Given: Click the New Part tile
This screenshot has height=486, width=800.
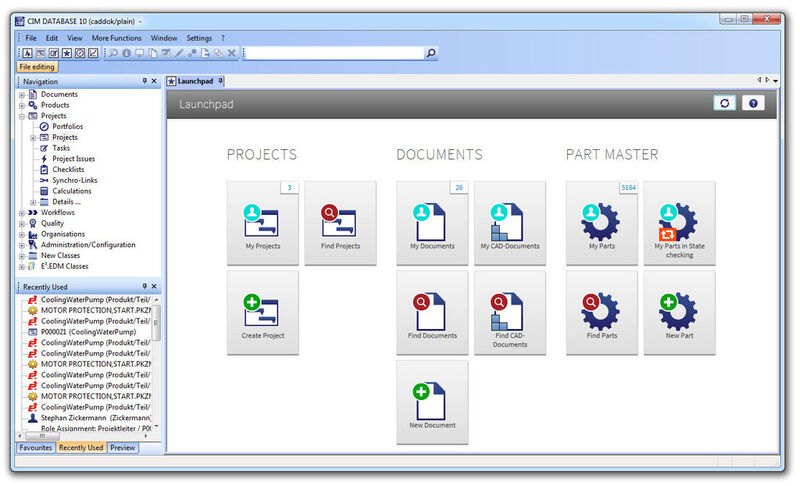Looking at the screenshot, I should pyautogui.click(x=679, y=313).
